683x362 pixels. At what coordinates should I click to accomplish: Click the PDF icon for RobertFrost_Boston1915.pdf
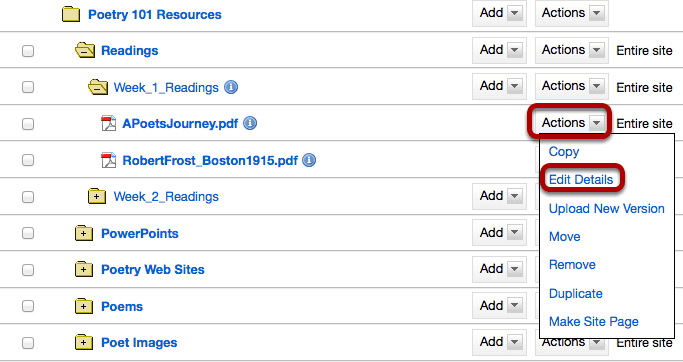tap(108, 160)
